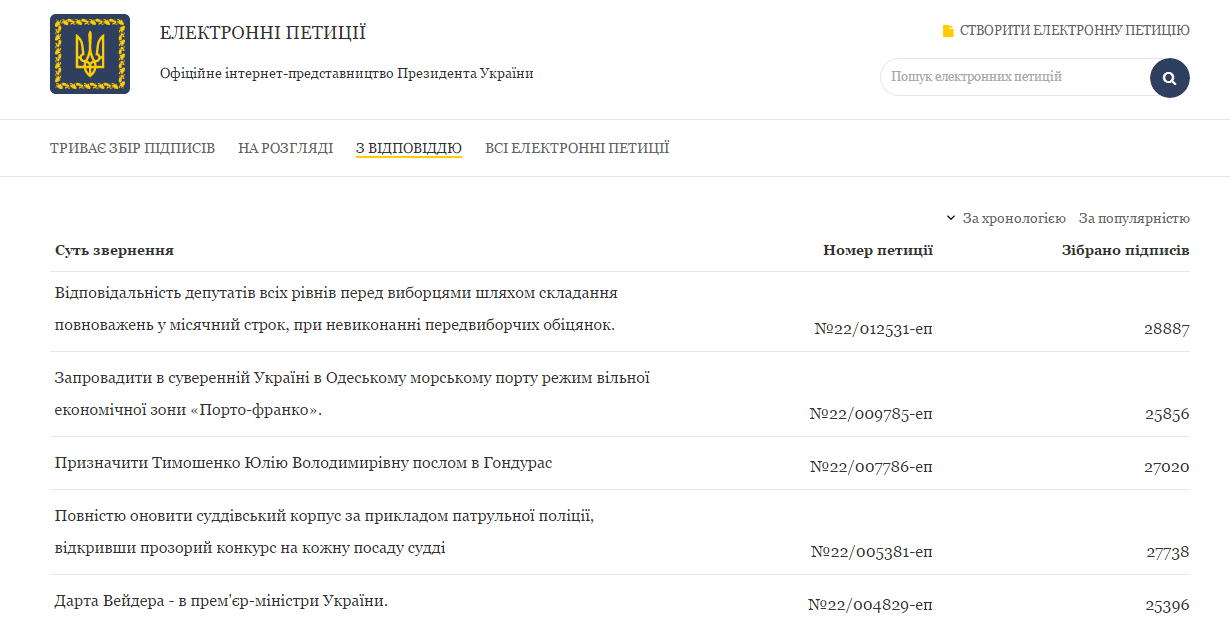Click the Ukrainian trident coat of arms logo
Screen dimensions: 1230x627
[x=89, y=54]
